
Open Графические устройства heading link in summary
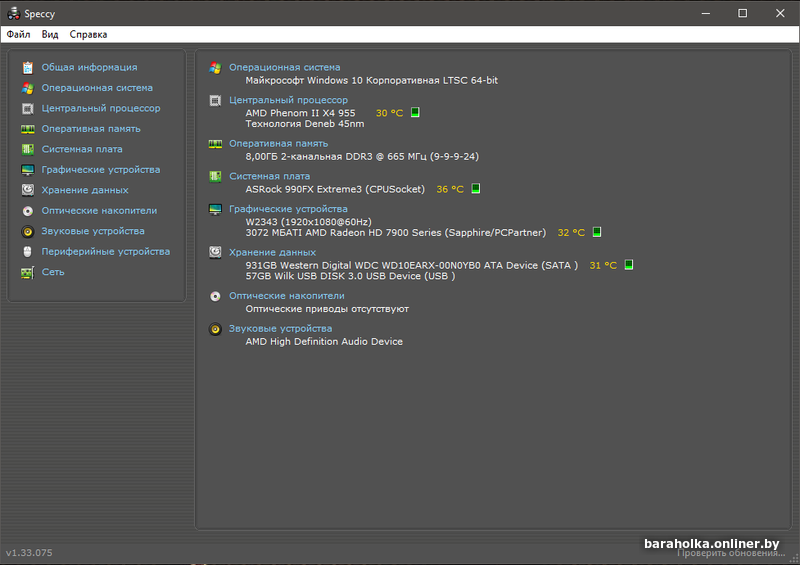click(288, 209)
